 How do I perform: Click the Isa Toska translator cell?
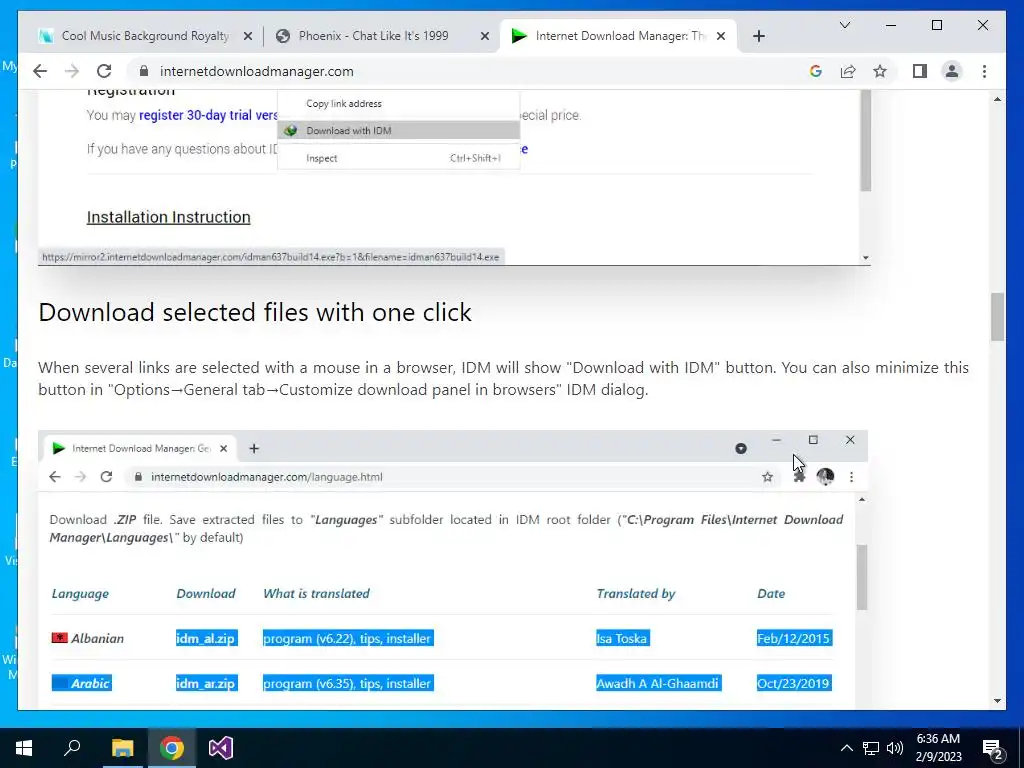pyautogui.click(x=622, y=638)
